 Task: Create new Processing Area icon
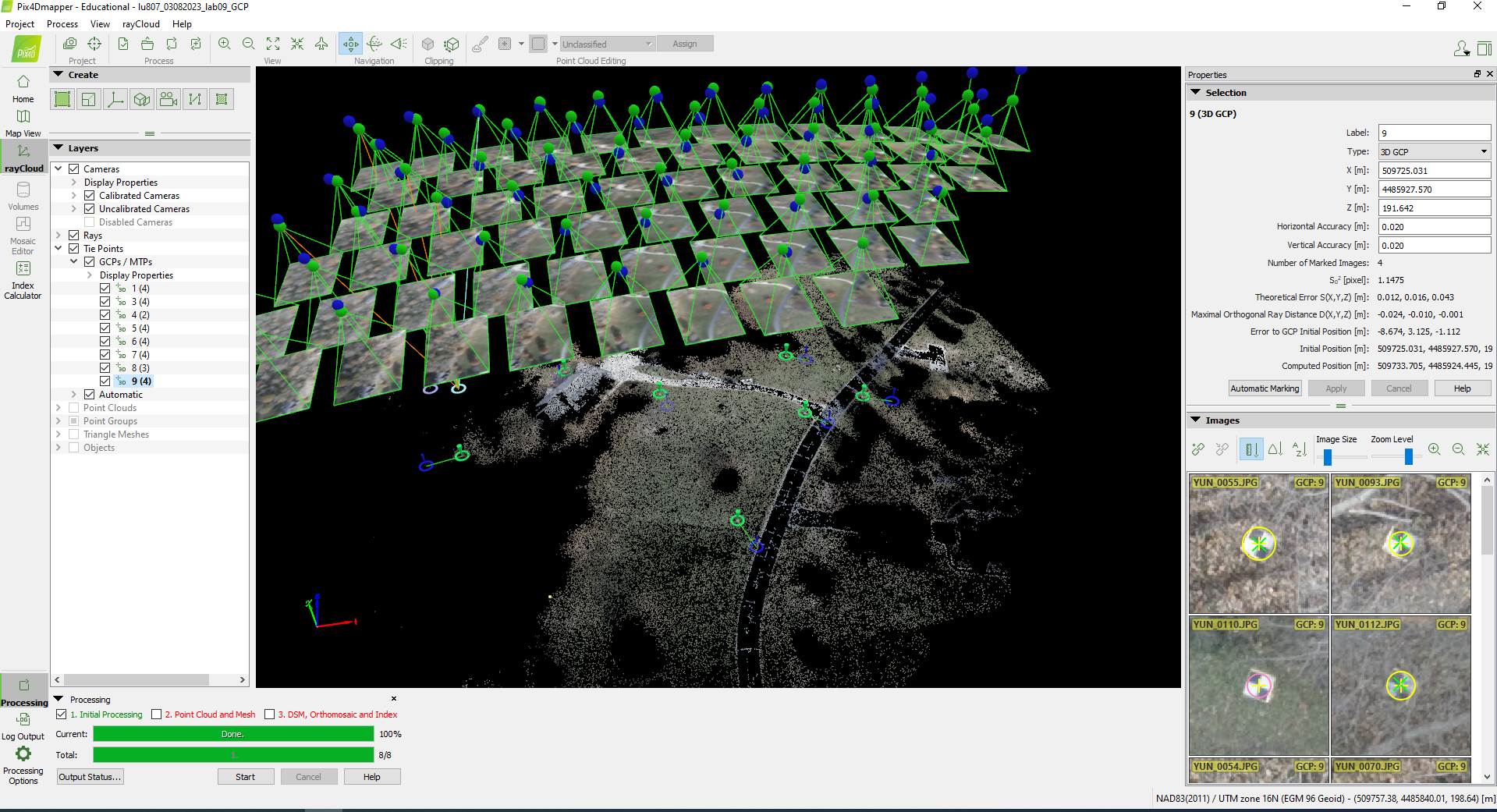click(x=62, y=99)
